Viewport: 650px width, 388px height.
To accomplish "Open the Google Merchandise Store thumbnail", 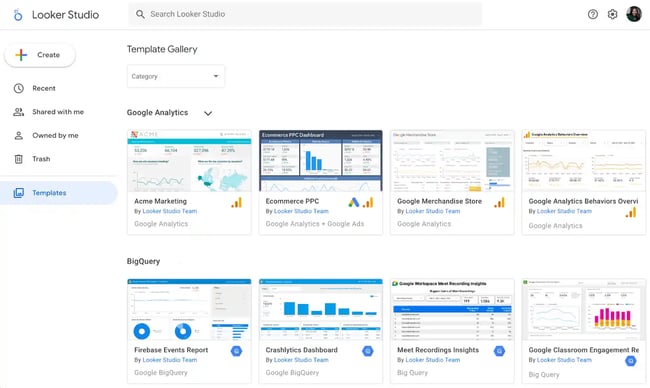I will (x=452, y=161).
